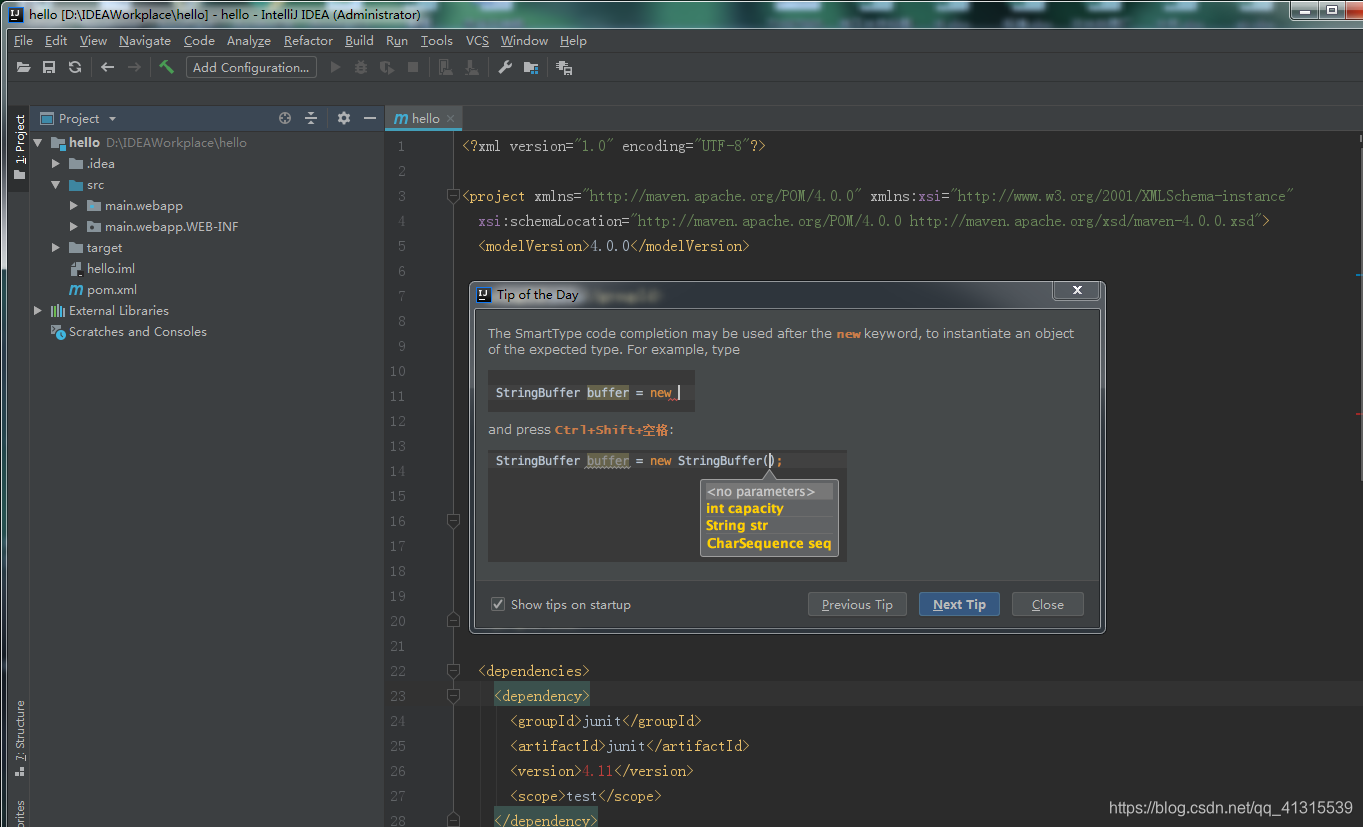Click the Debug bug icon
1363x827 pixels.
(x=361, y=67)
